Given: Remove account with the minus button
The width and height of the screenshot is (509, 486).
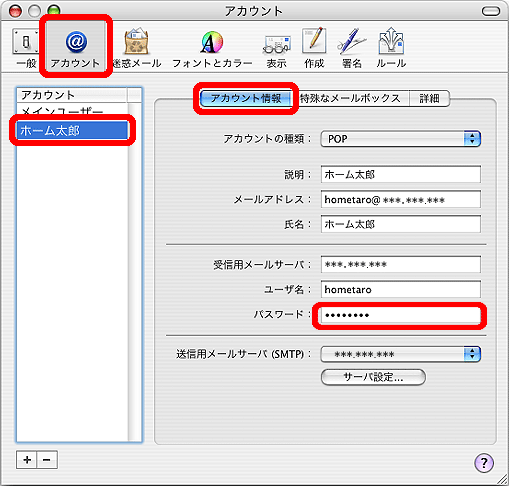Looking at the screenshot, I should (47, 460).
